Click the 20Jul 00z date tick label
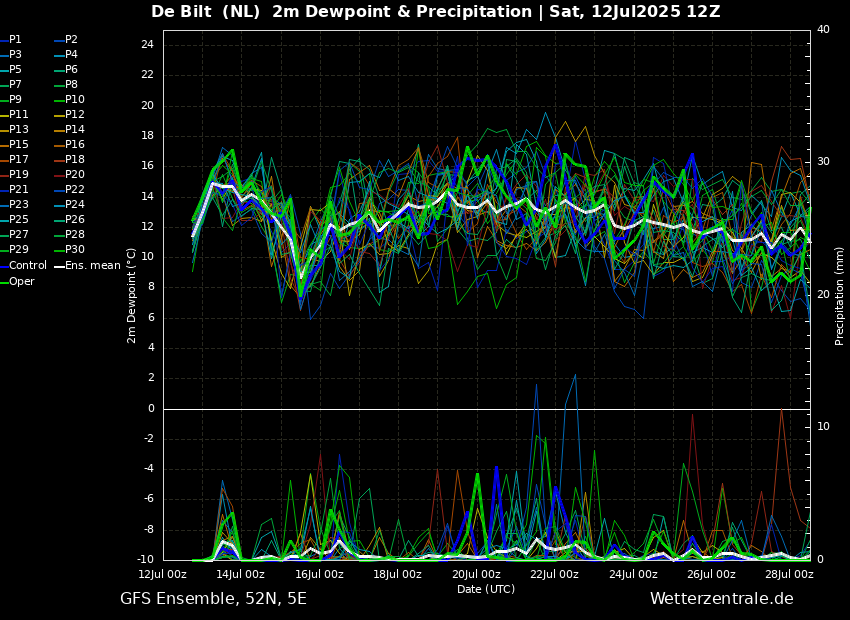 coord(476,574)
